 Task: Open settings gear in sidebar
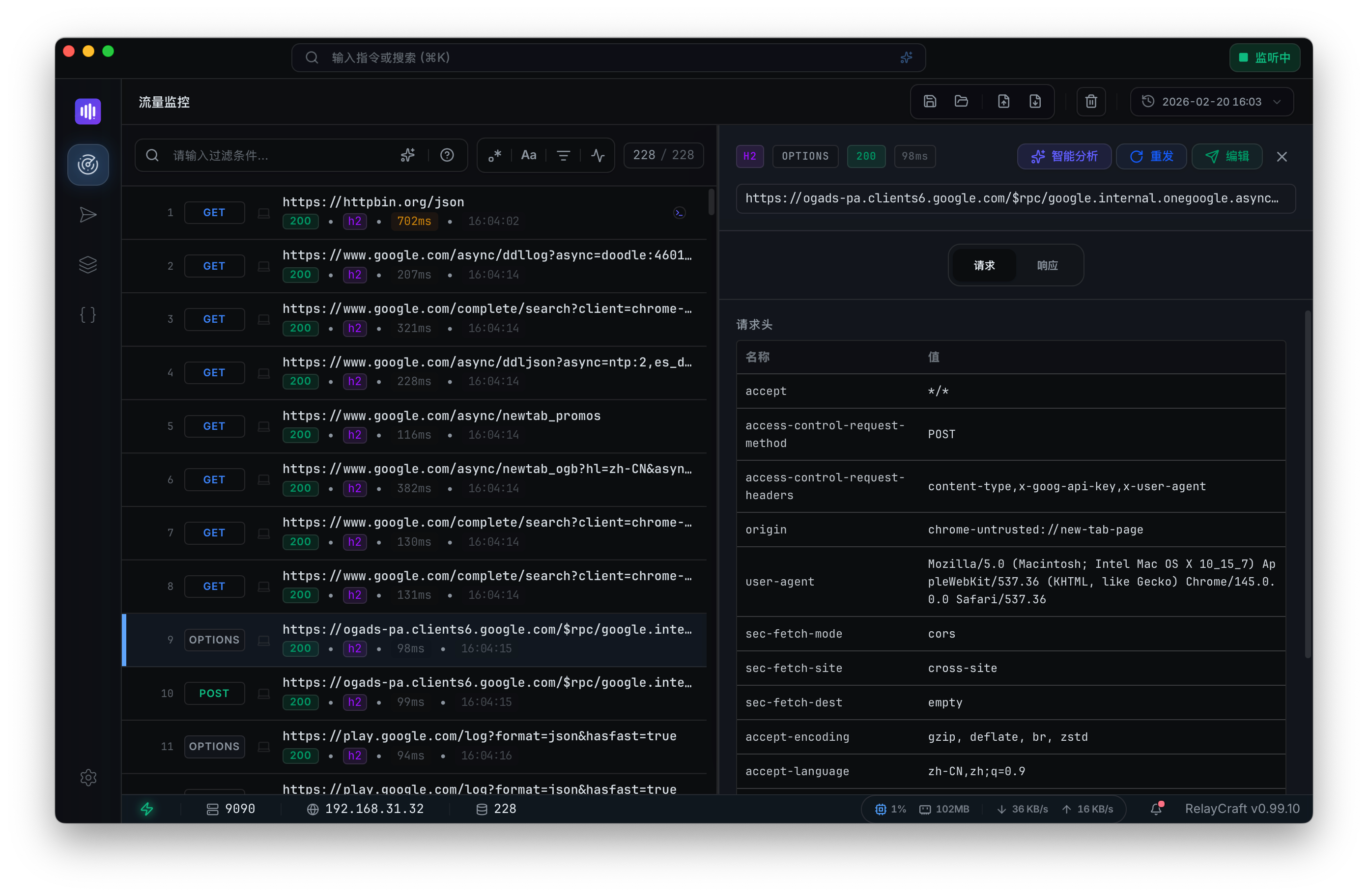(x=88, y=778)
